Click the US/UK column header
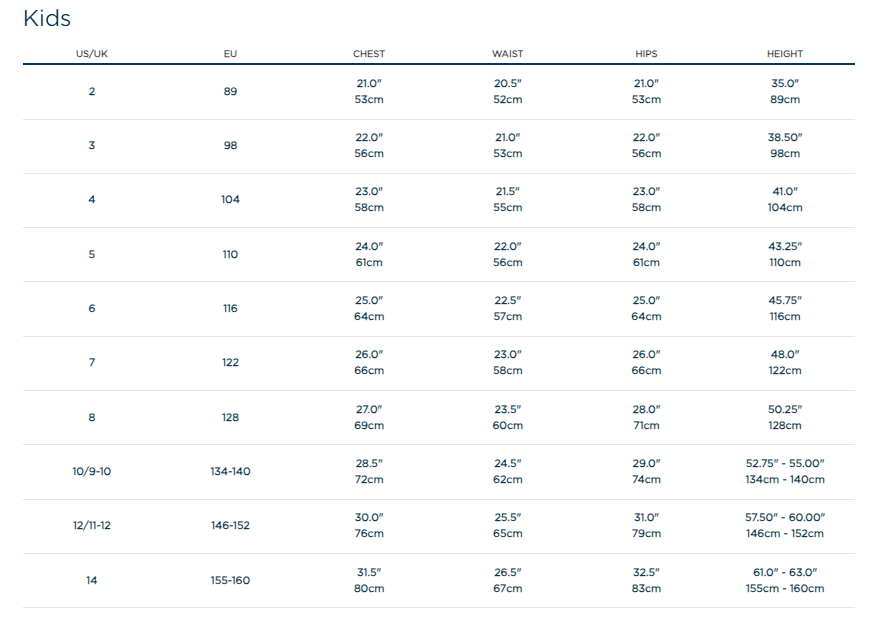Image resolution: width=892 pixels, height=622 pixels. click(92, 54)
